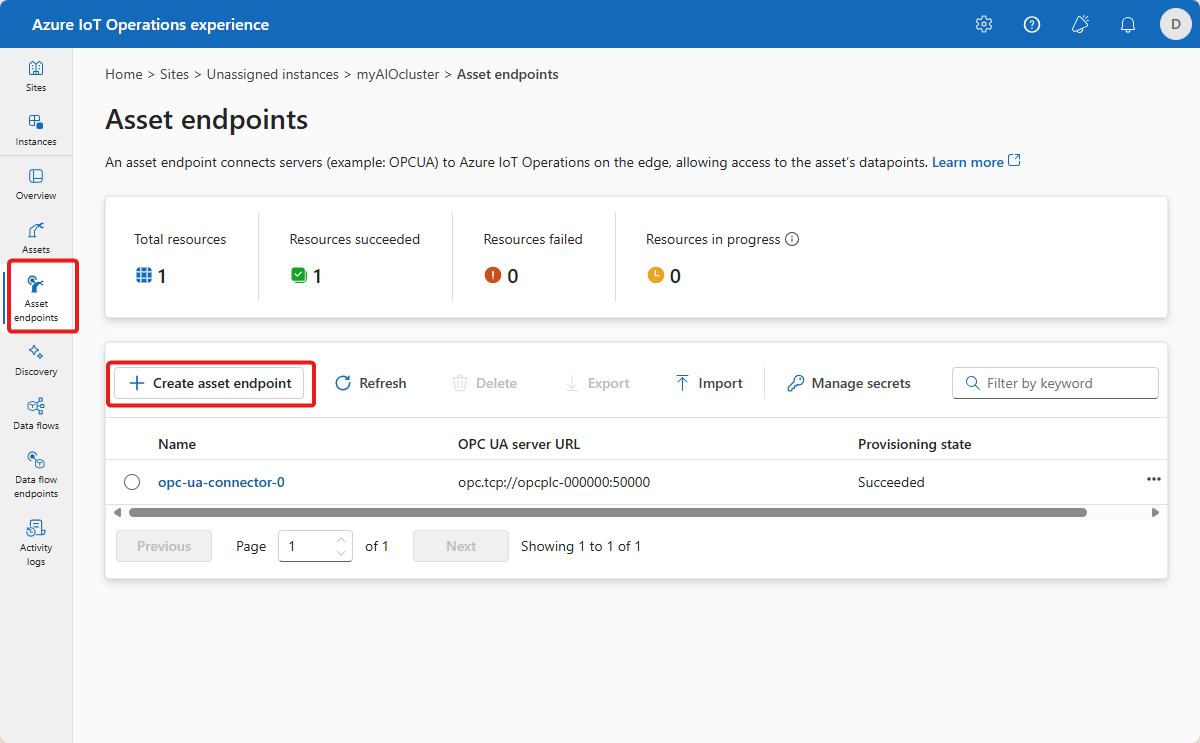This screenshot has height=743, width=1200.
Task: Open the Learn more link
Action: click(967, 162)
